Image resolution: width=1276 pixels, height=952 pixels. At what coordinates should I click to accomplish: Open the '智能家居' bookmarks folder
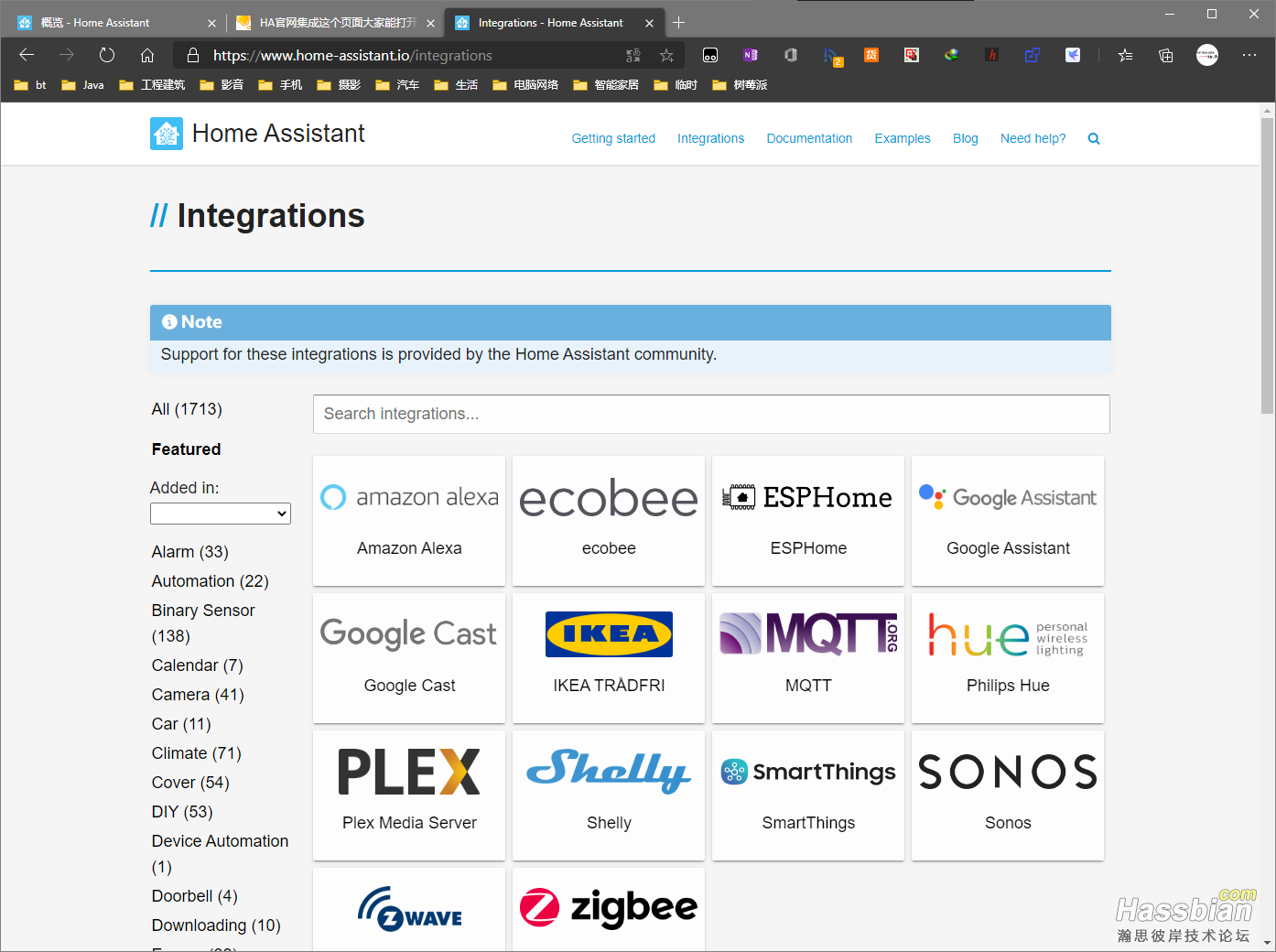coord(606,85)
